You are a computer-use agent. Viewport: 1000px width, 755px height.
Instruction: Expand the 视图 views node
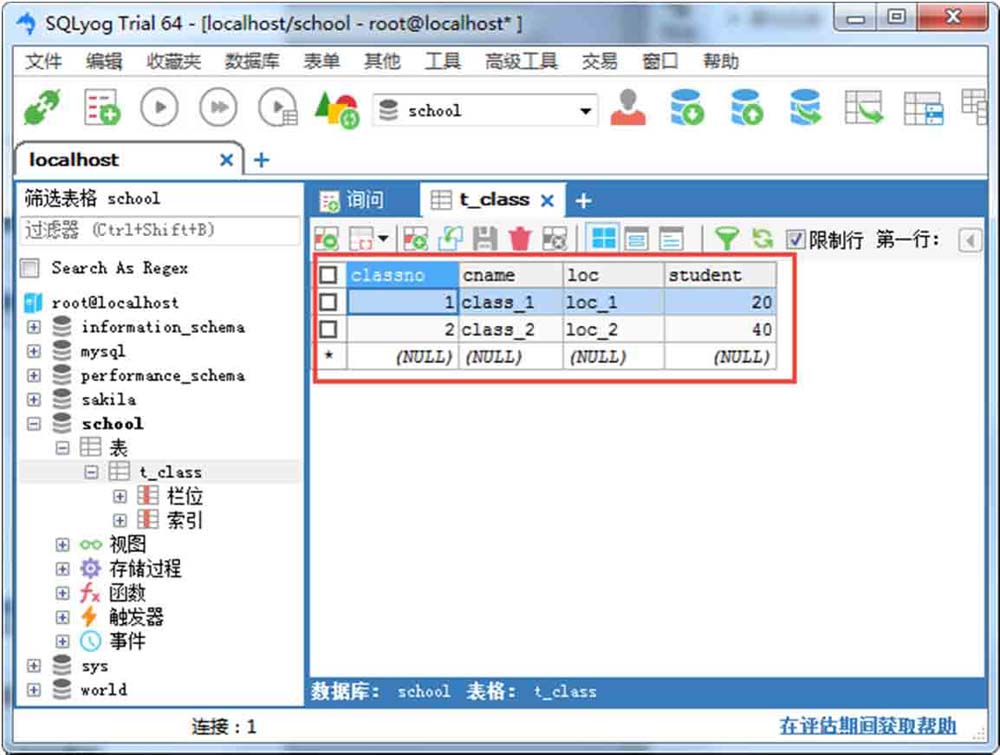[x=62, y=545]
